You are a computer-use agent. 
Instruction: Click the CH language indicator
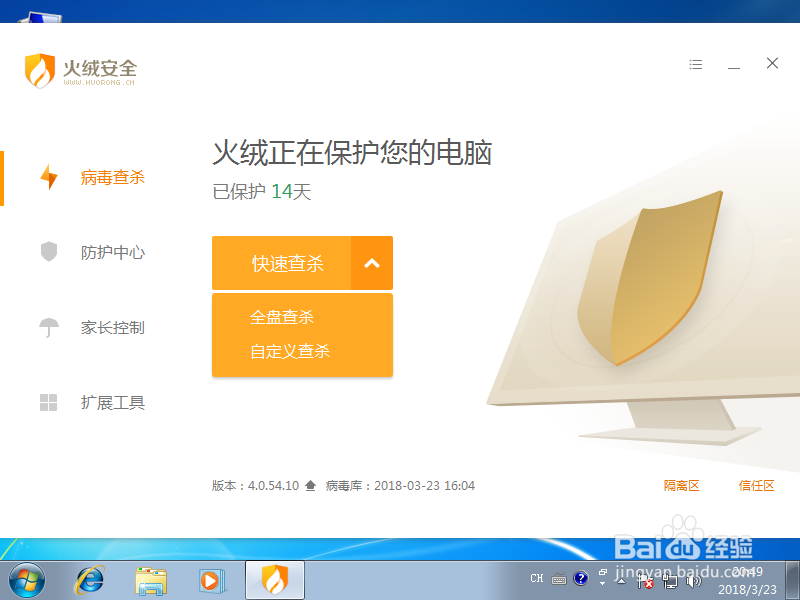coord(537,579)
